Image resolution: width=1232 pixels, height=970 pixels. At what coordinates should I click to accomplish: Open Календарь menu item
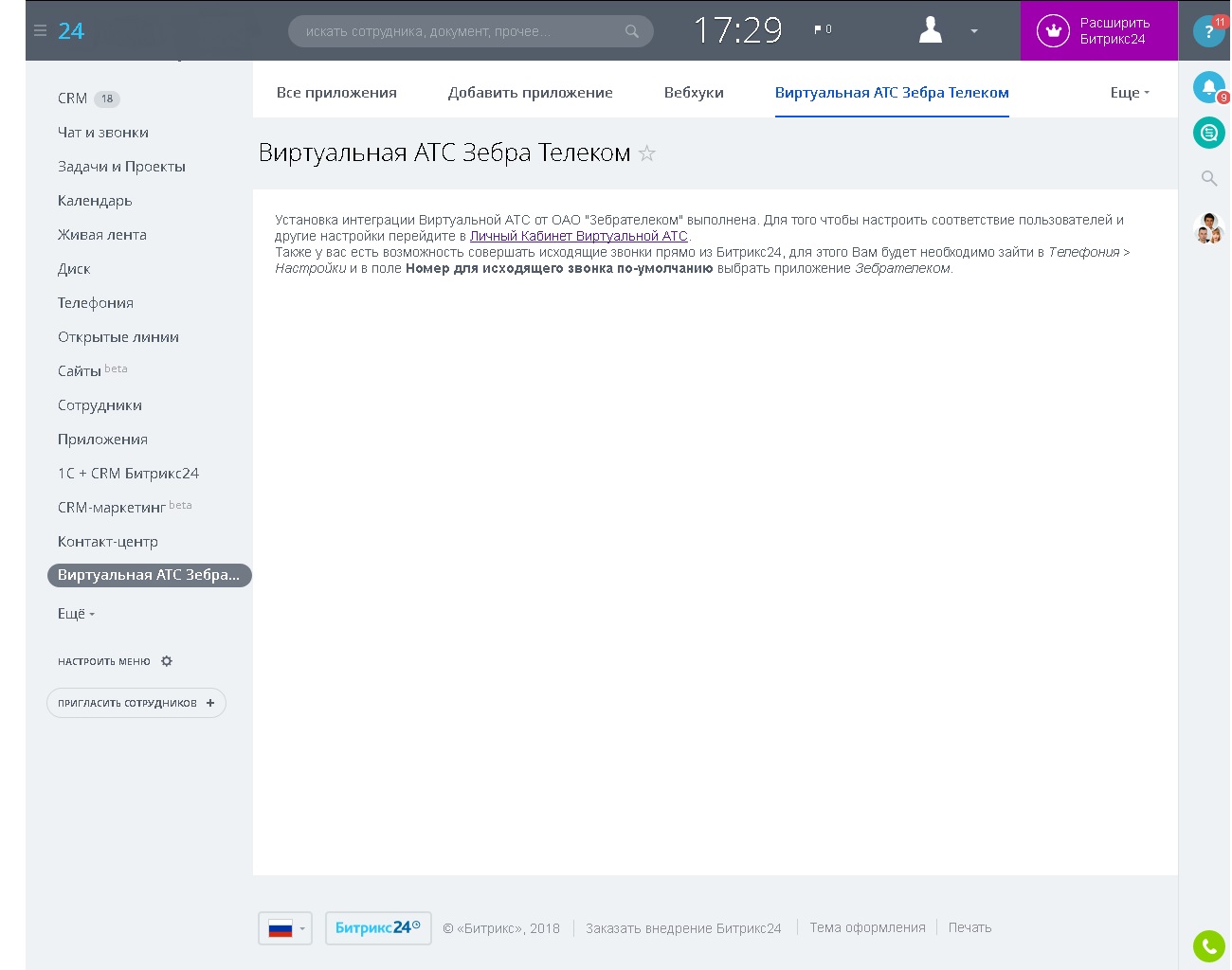click(x=95, y=201)
